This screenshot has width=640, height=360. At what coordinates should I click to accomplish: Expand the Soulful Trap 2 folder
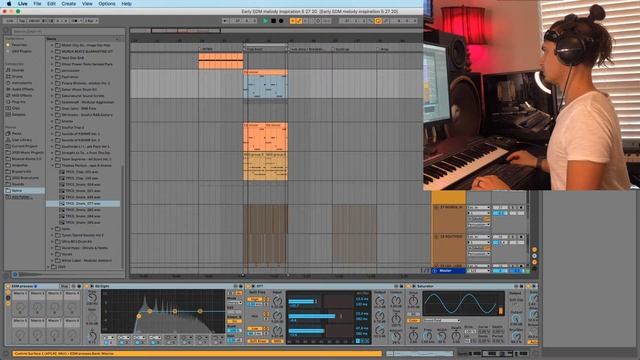click(x=52, y=127)
